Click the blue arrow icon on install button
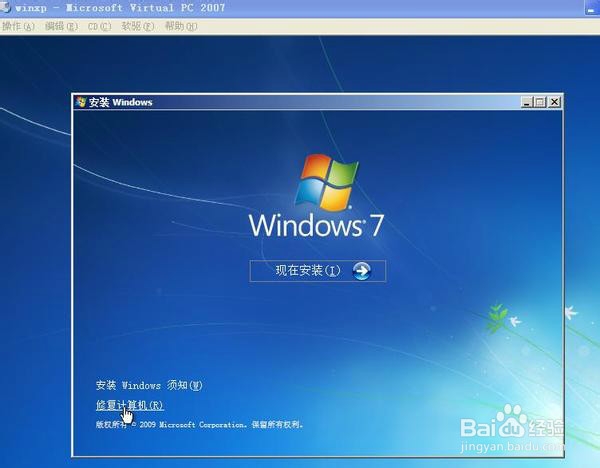The width and height of the screenshot is (600, 468). click(361, 271)
